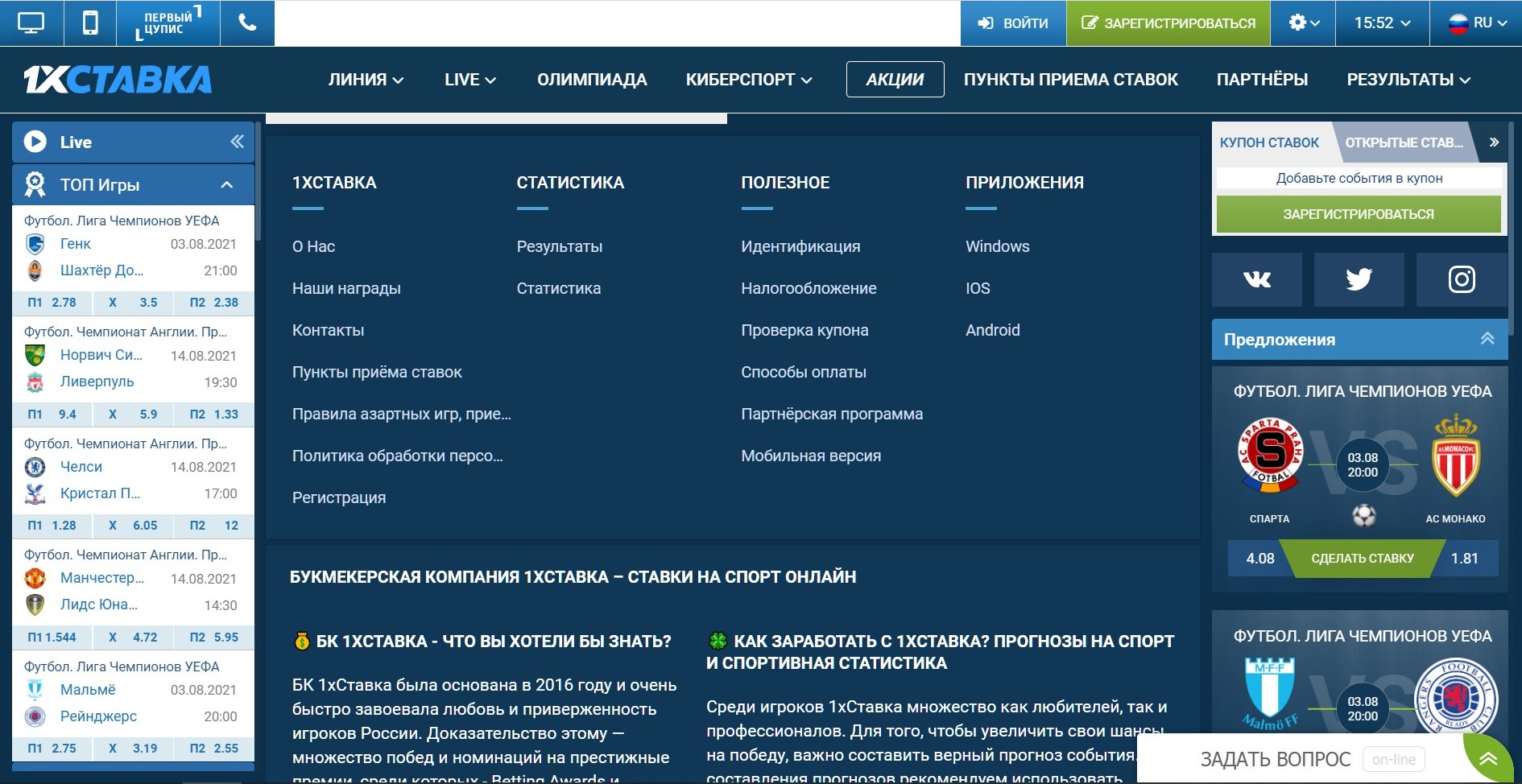The image size is (1522, 784).
Task: Open the АКЦИИ promotions tab
Action: pyautogui.click(x=895, y=80)
